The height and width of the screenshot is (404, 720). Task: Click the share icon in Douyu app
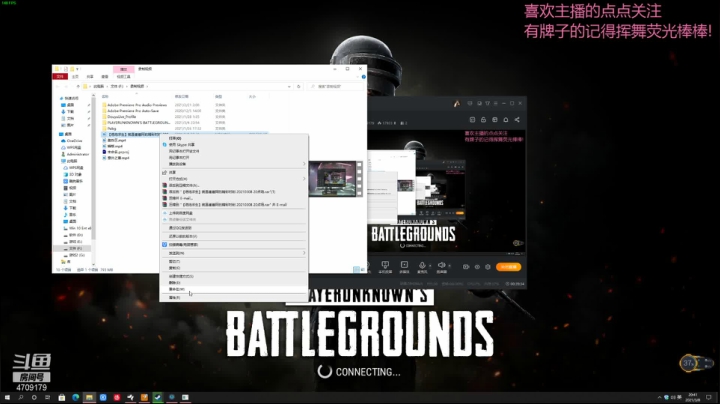517,120
